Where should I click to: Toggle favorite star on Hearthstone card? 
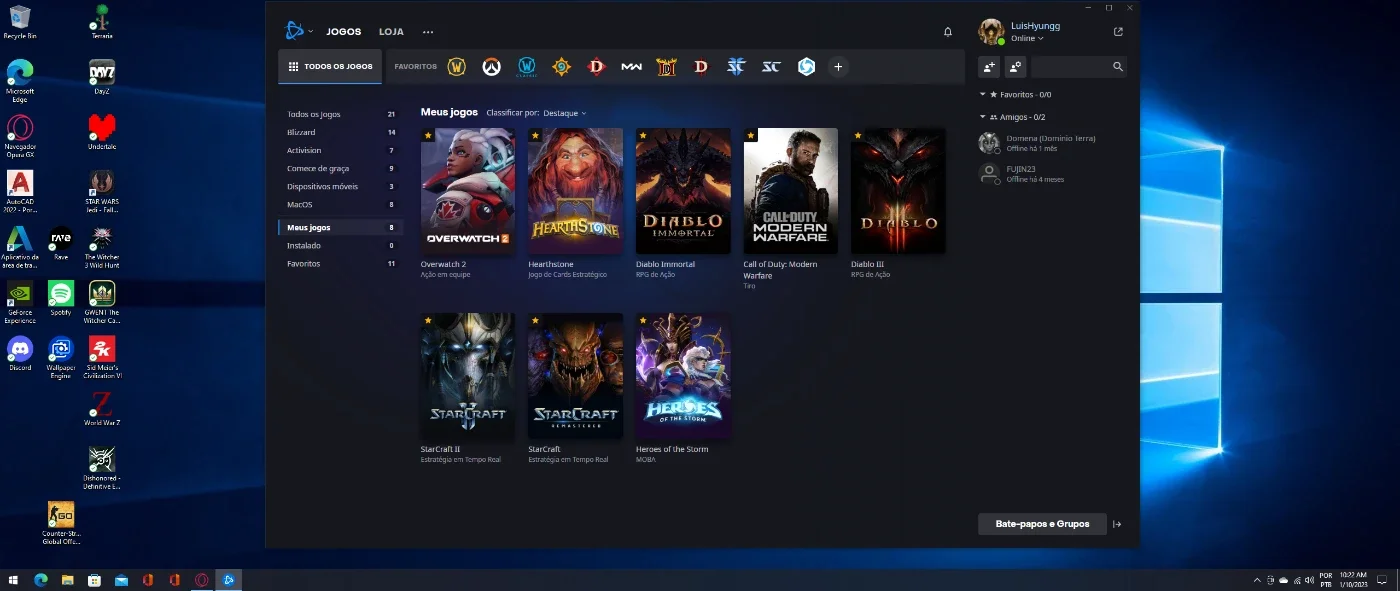click(535, 135)
